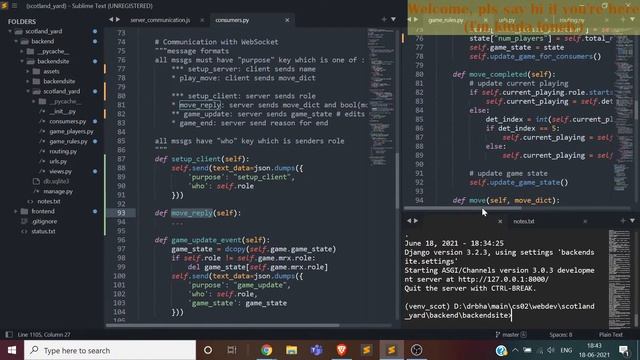Collapse the backend folder
Viewport: 640px width, 360px height.
16,41
